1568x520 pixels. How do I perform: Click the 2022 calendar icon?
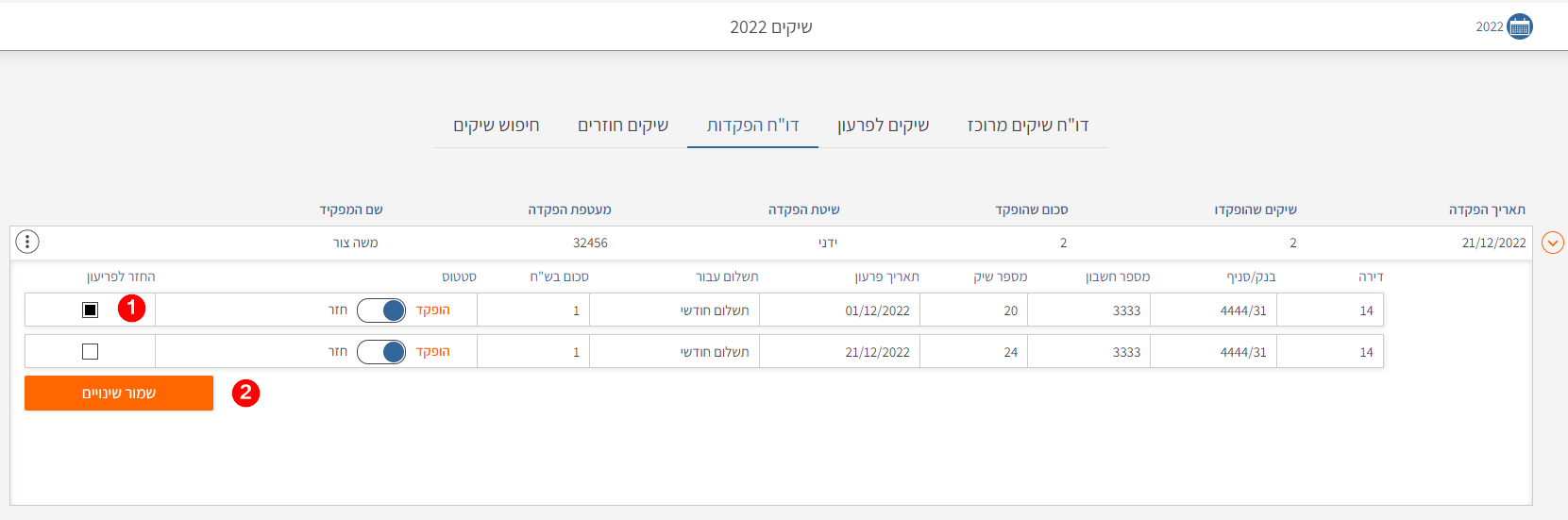point(1520,26)
